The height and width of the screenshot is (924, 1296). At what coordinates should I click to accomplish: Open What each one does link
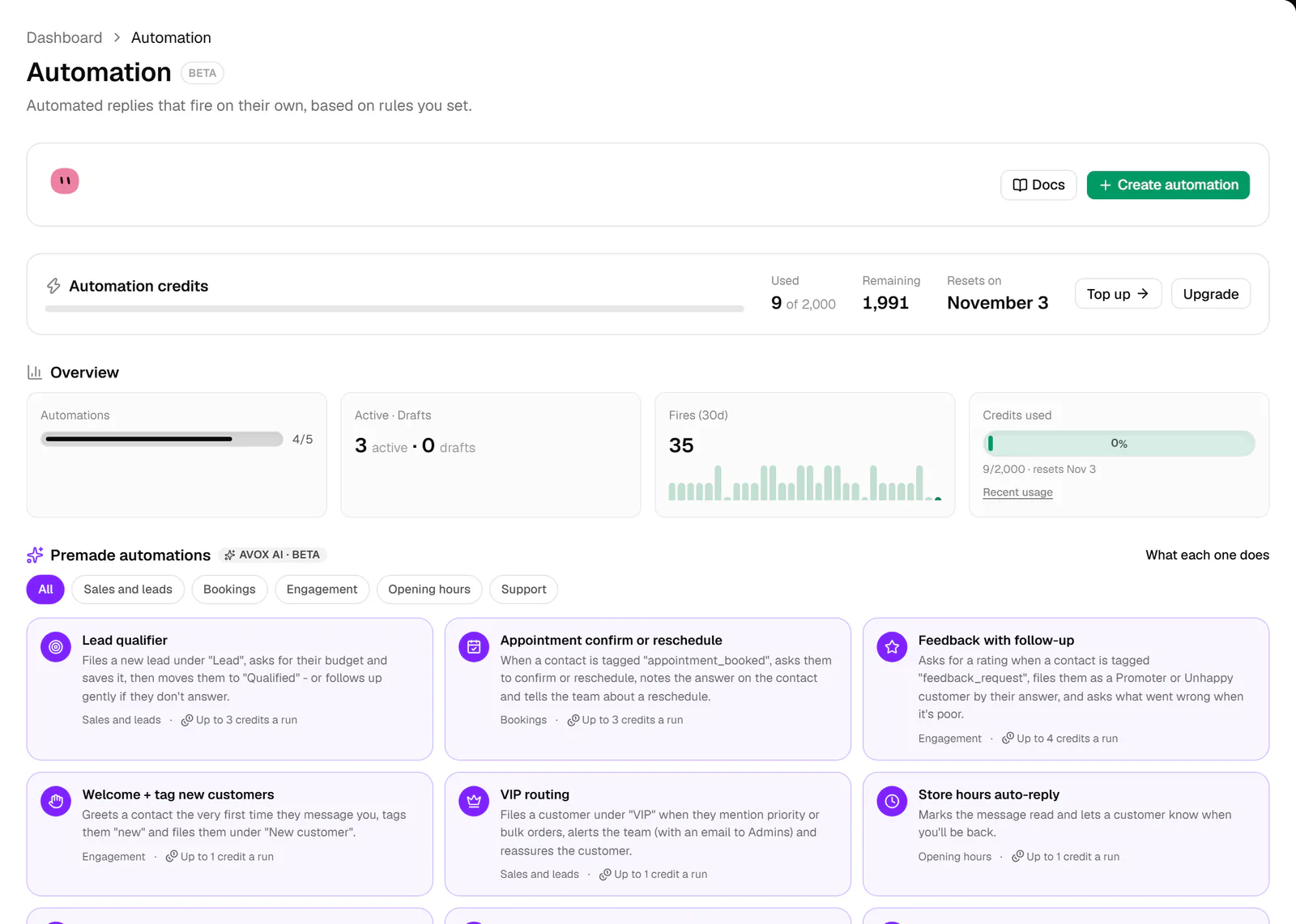pos(1207,555)
